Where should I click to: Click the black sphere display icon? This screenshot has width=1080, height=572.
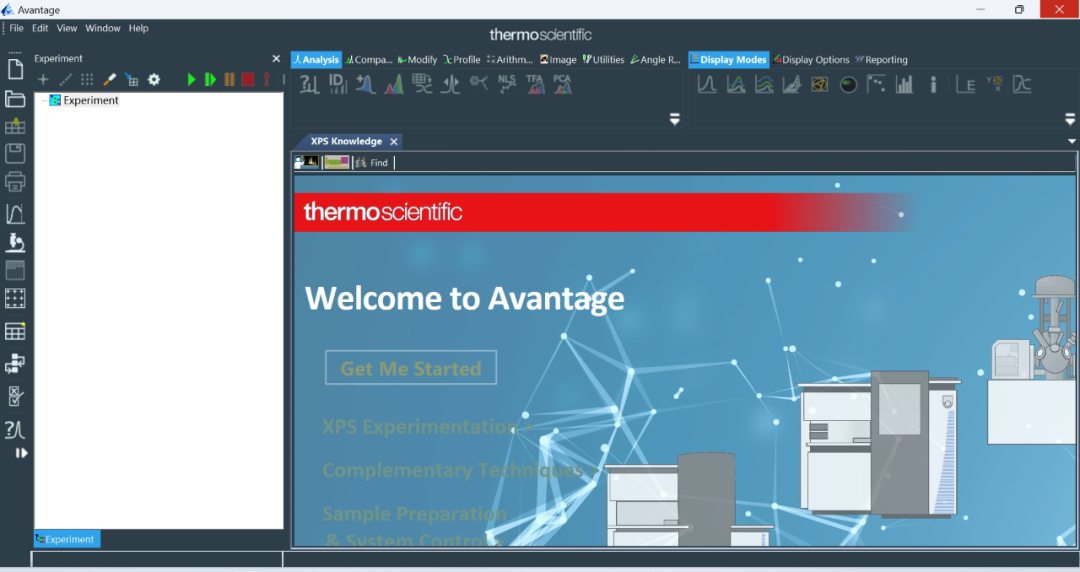click(849, 84)
